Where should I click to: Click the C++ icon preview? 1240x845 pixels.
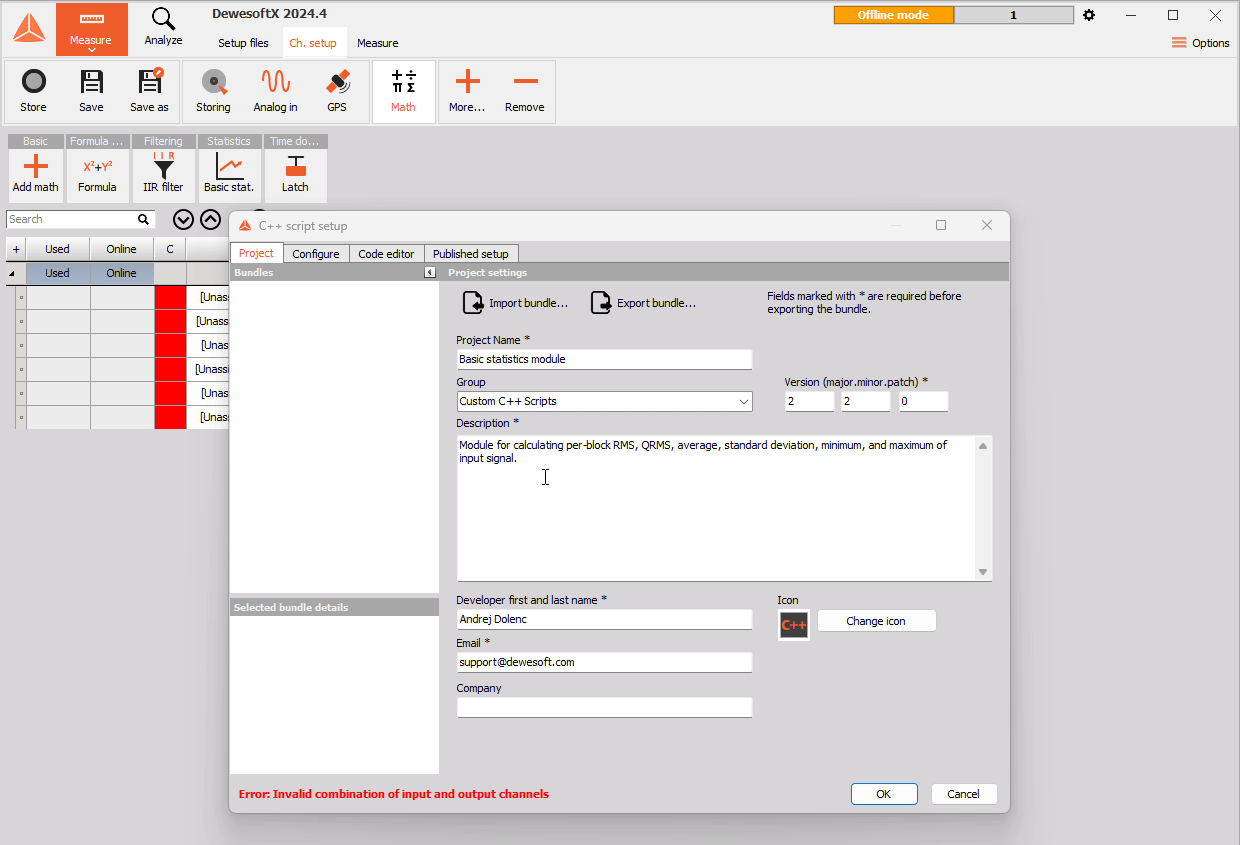pos(794,625)
